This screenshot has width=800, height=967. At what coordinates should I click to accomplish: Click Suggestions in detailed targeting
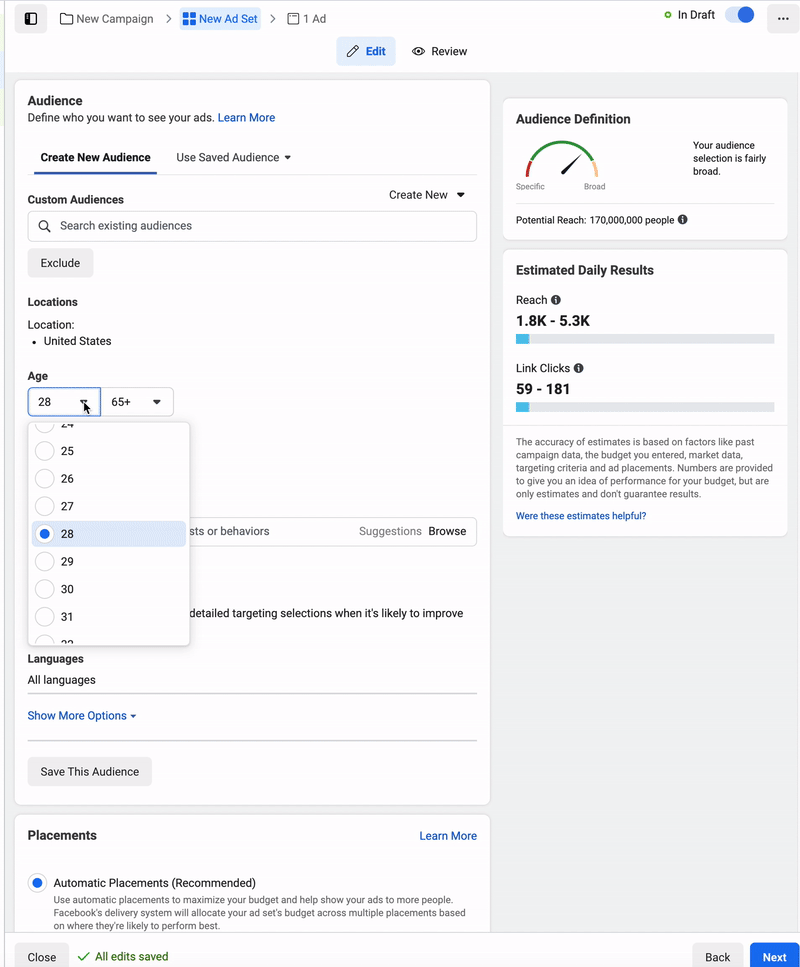(x=390, y=532)
